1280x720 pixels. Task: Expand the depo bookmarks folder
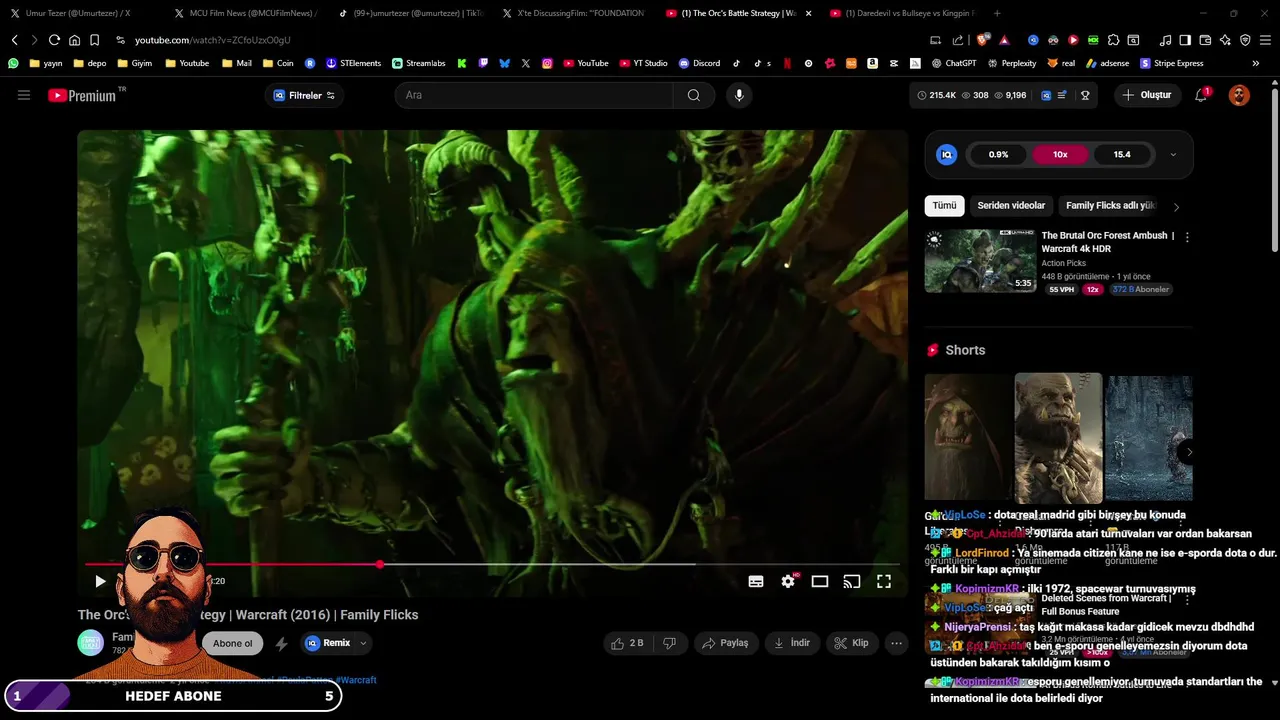(x=89, y=63)
